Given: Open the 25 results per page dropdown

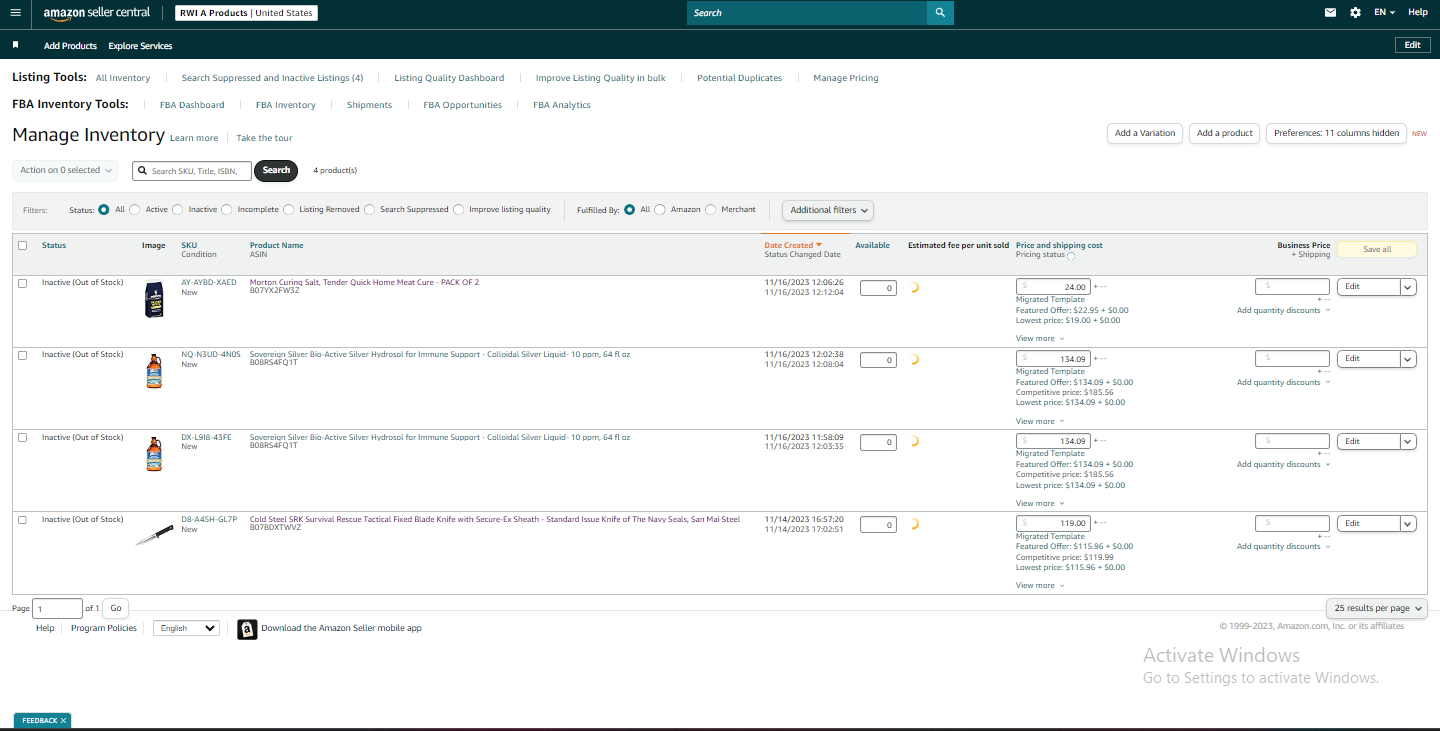Looking at the screenshot, I should (x=1377, y=608).
